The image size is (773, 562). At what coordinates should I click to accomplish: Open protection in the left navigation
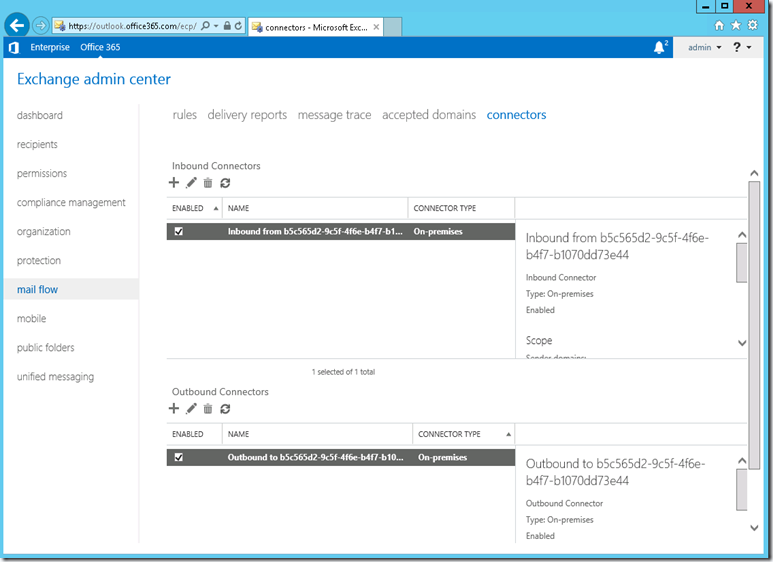click(38, 261)
